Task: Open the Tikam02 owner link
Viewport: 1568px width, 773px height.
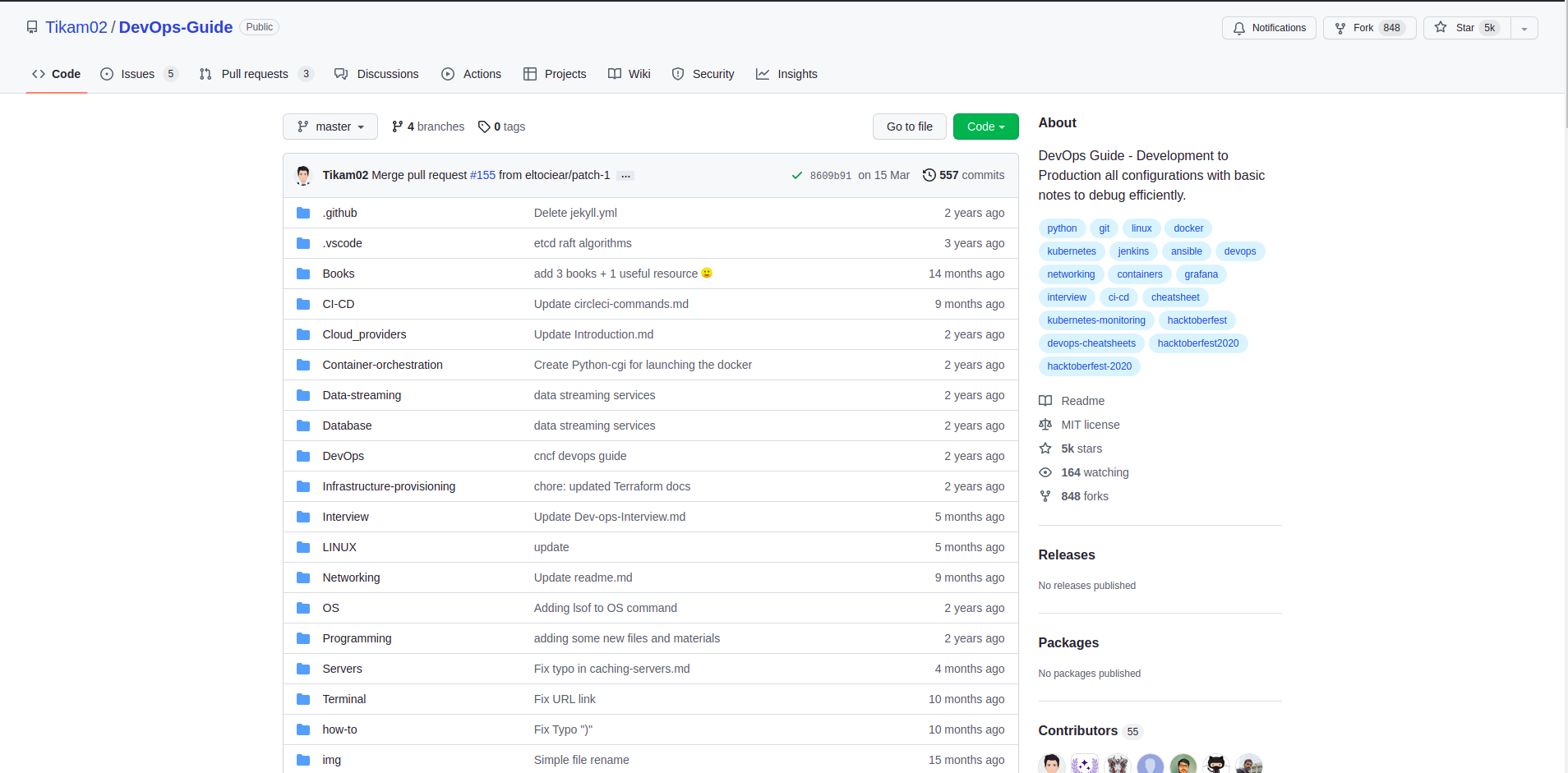Action: coord(76,27)
